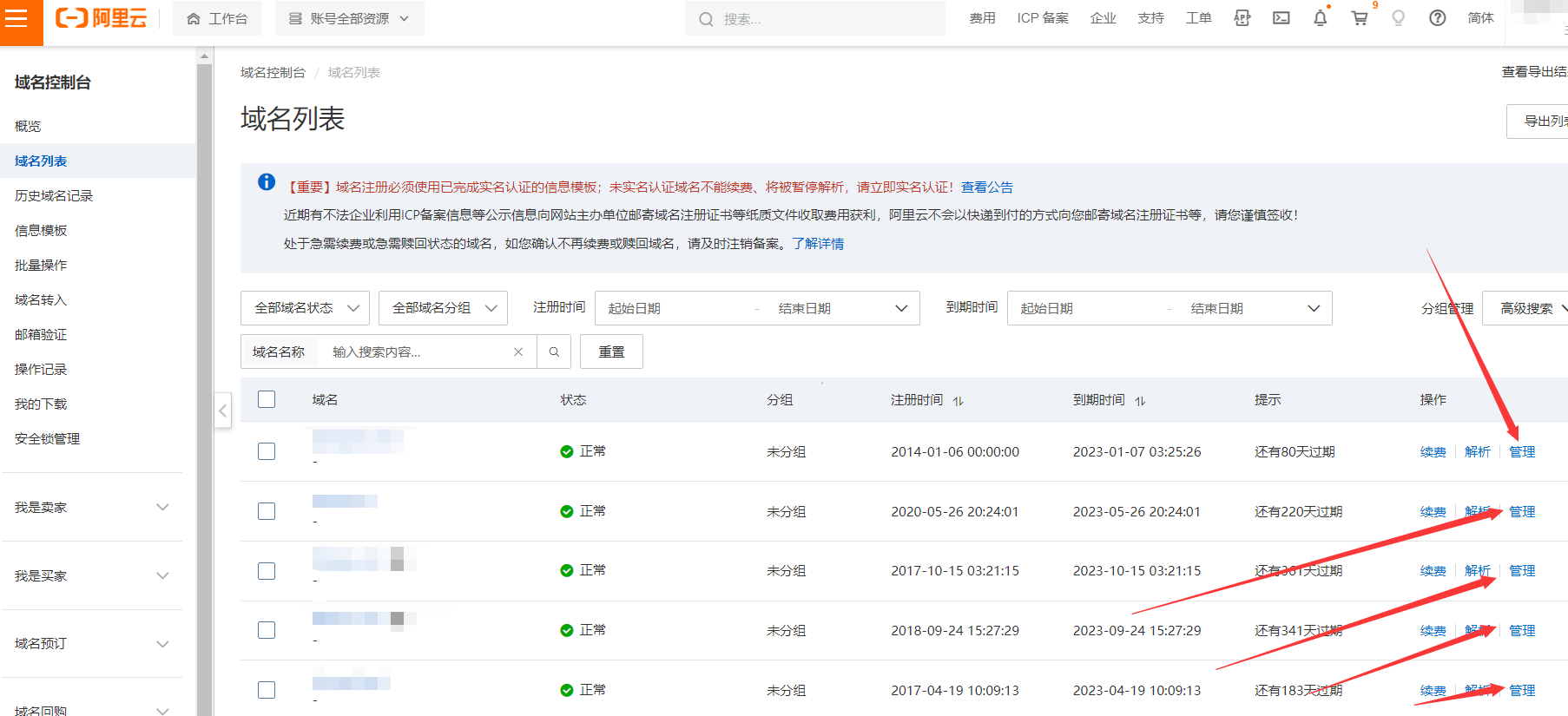Select the row registered 2017-10-15
1568x716 pixels.
267,571
